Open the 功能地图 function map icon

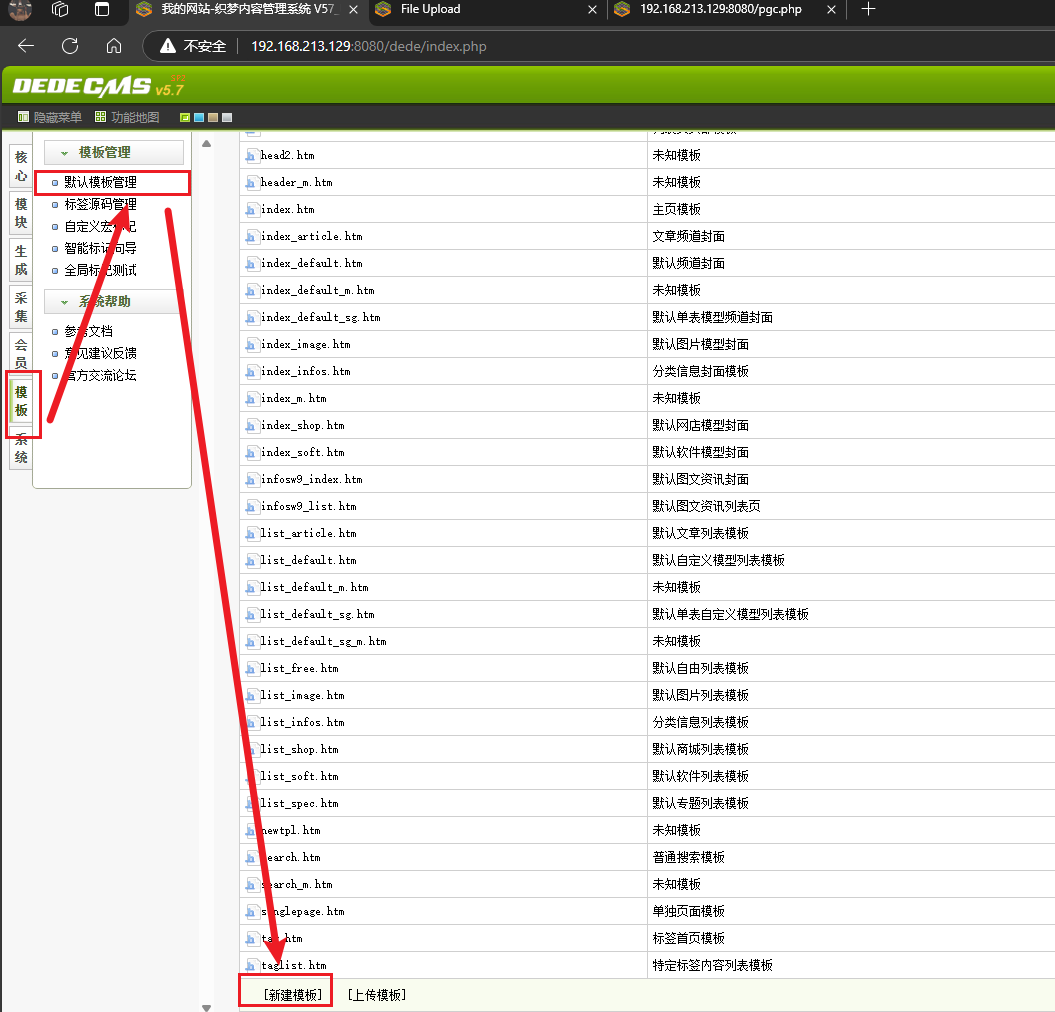click(102, 117)
